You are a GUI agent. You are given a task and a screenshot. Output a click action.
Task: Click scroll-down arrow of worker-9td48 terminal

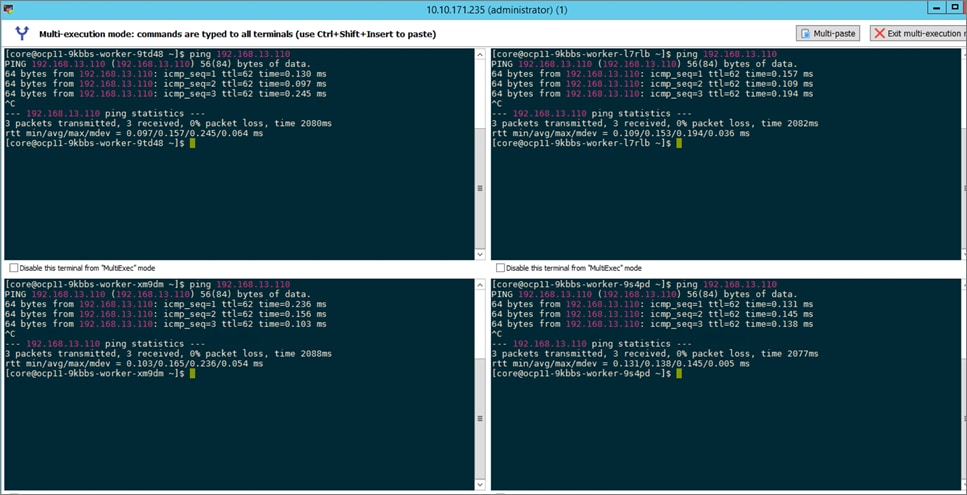480,254
